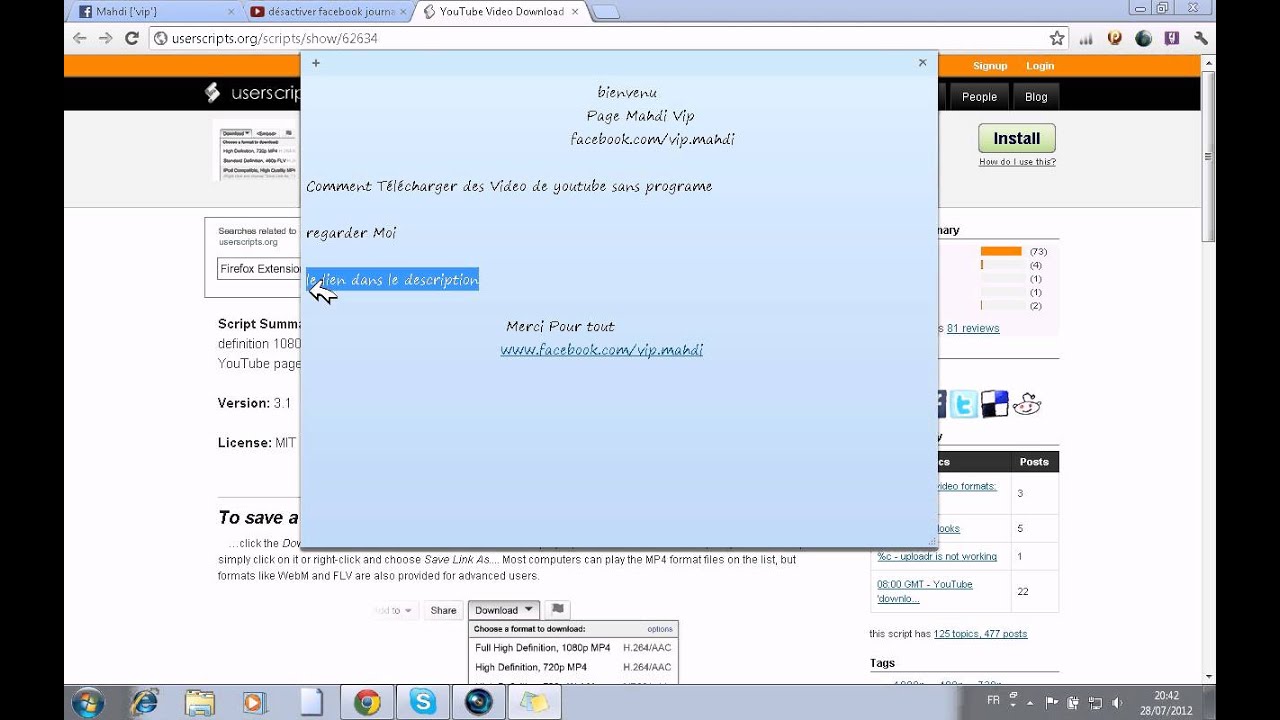Open the '125 topics, 477 posts' link
Screen dimensions: 1280x720
tap(980, 634)
